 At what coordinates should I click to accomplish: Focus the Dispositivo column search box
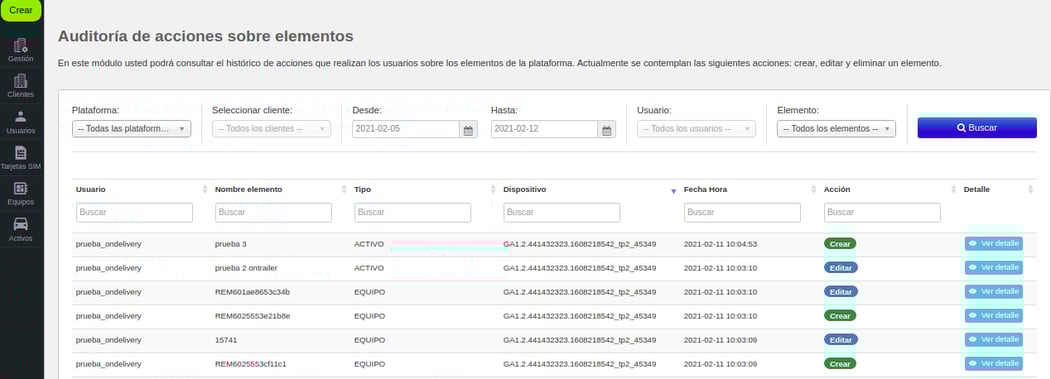tap(562, 213)
